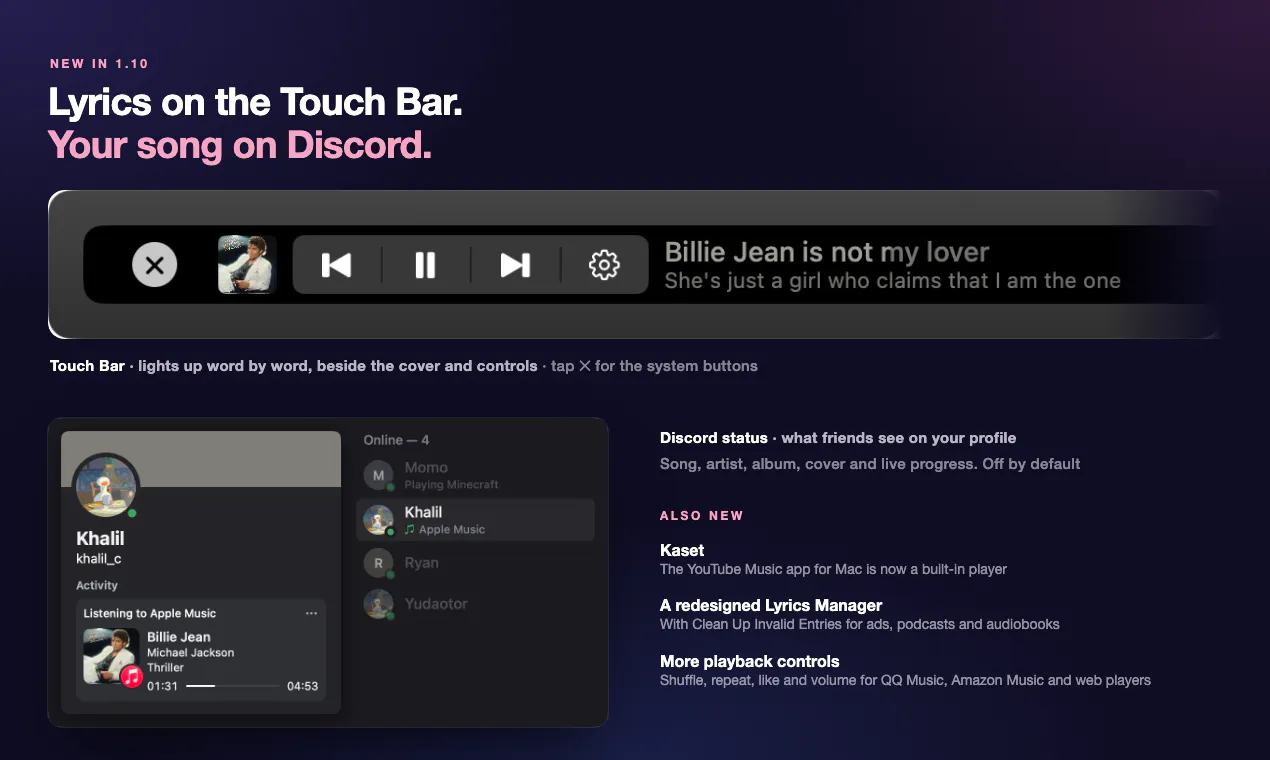Click Khalil's small avatar in online list
Image resolution: width=1270 pixels, height=760 pixels.
coord(378,520)
